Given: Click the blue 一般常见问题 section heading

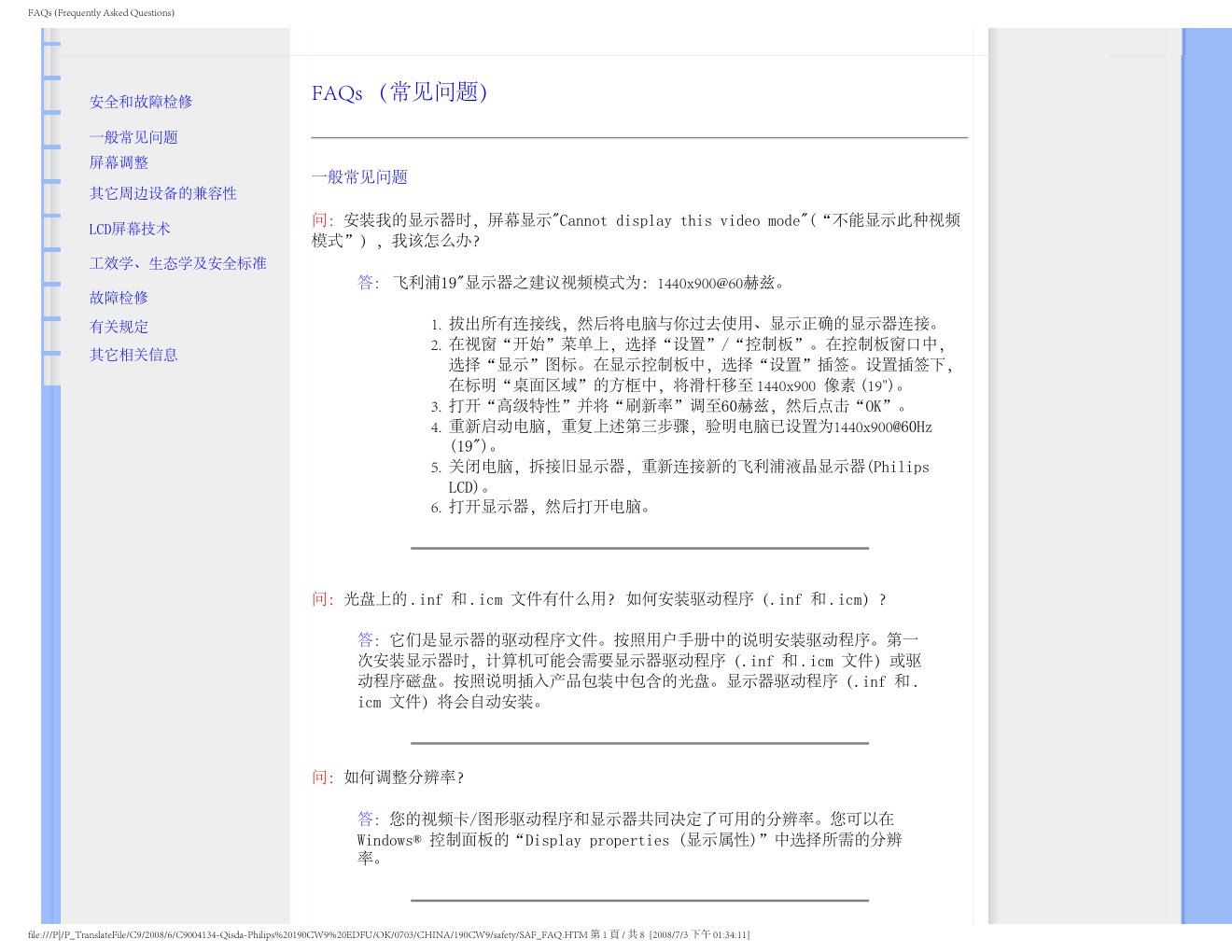Looking at the screenshot, I should 359,177.
